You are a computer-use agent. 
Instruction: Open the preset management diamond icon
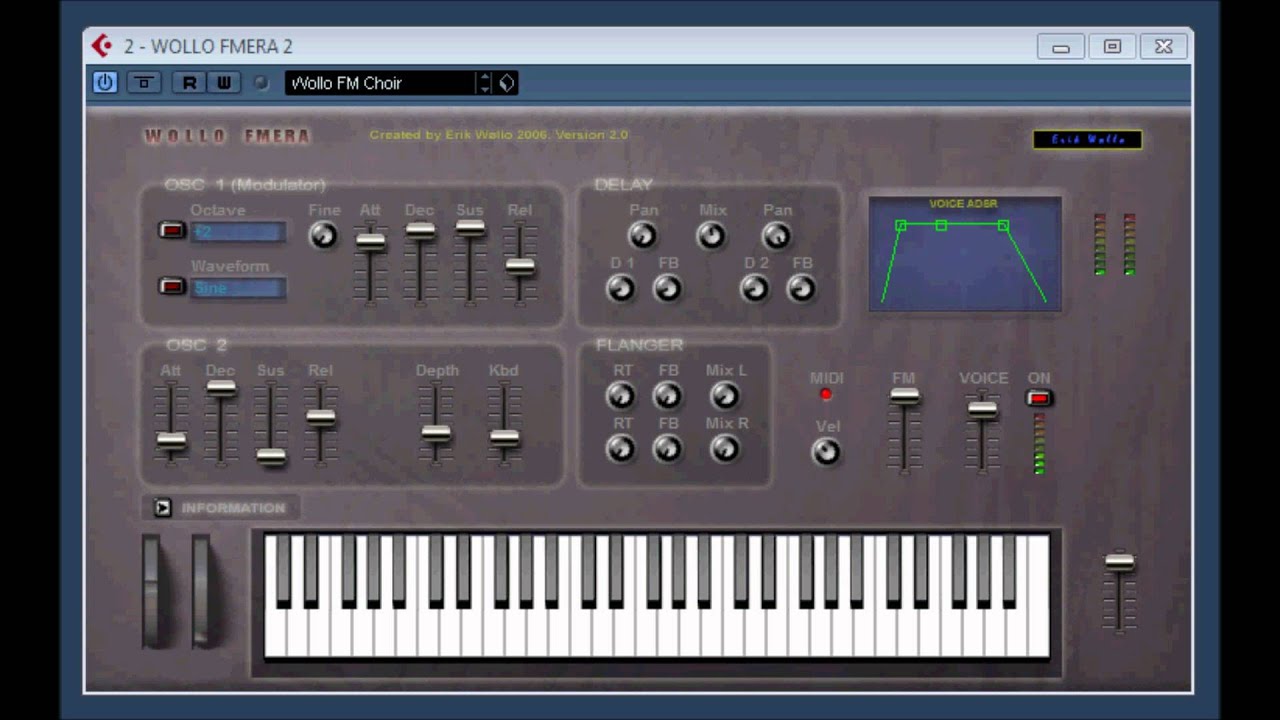click(506, 83)
